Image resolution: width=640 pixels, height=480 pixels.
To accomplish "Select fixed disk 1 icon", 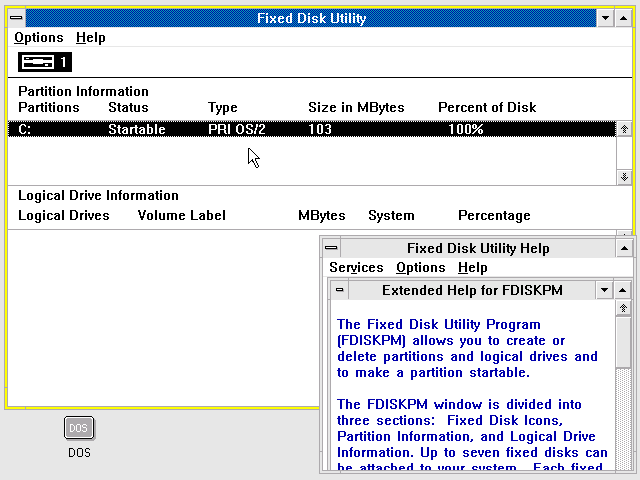I will [x=45, y=62].
